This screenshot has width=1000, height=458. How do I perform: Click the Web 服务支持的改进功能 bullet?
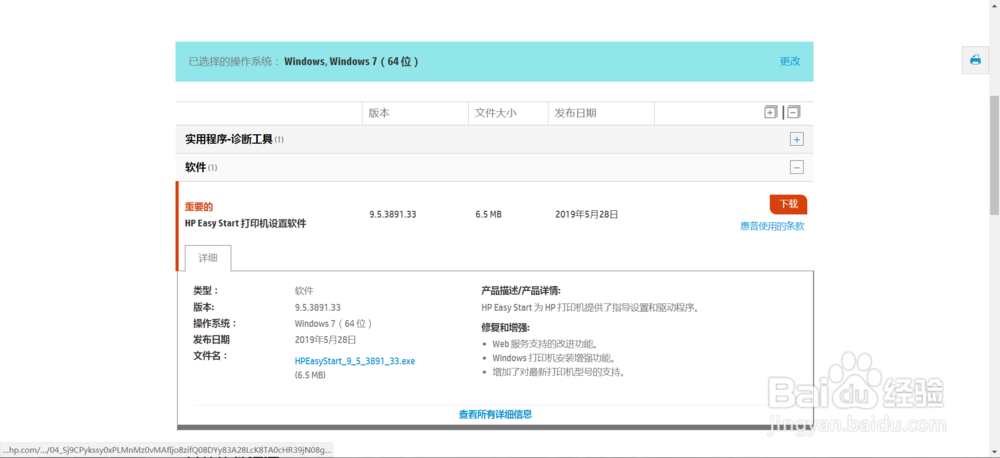(545, 344)
